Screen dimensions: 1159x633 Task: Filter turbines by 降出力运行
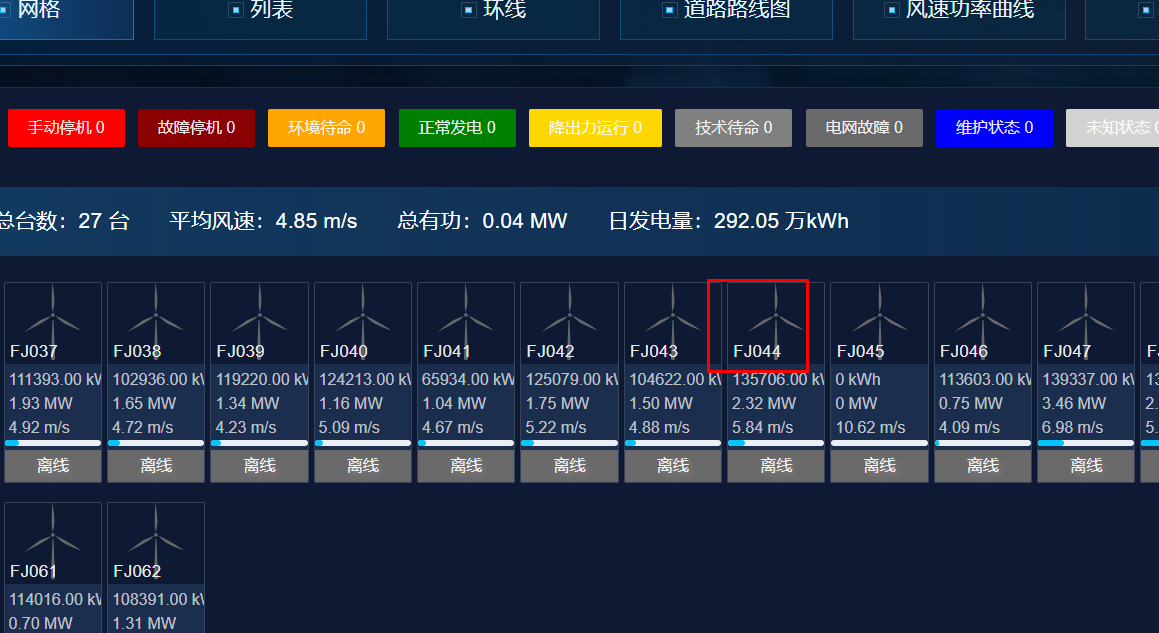595,128
